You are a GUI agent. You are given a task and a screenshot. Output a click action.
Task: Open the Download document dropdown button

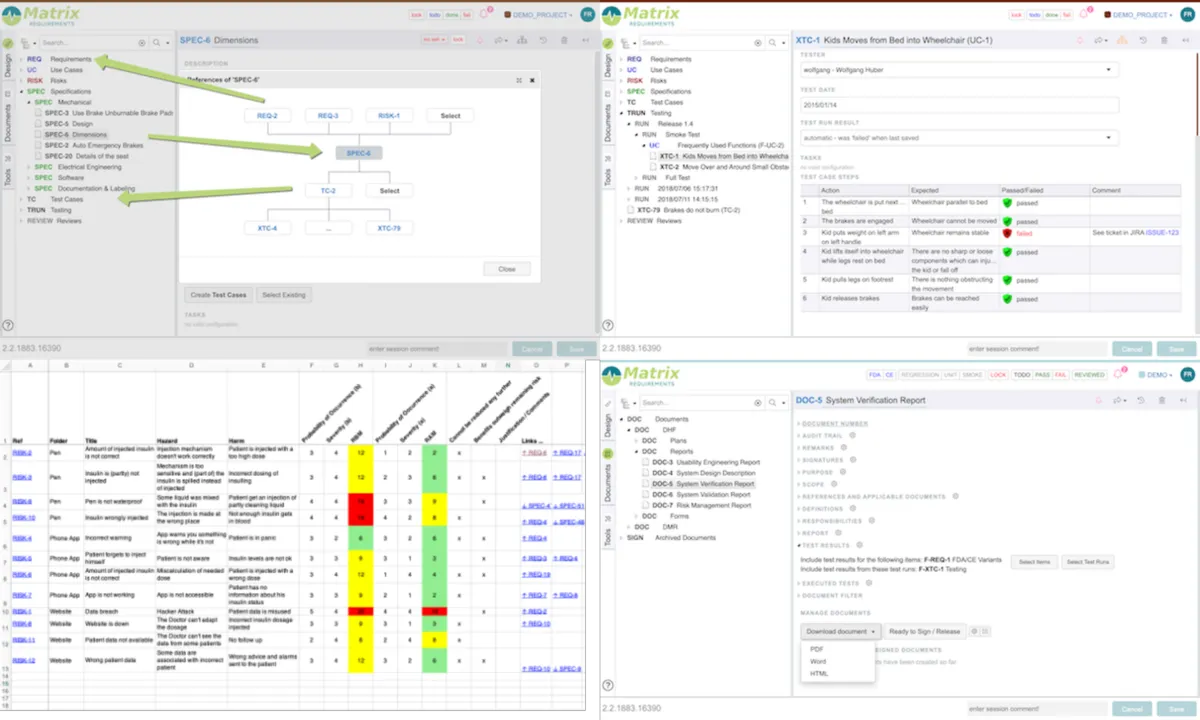(x=840, y=631)
